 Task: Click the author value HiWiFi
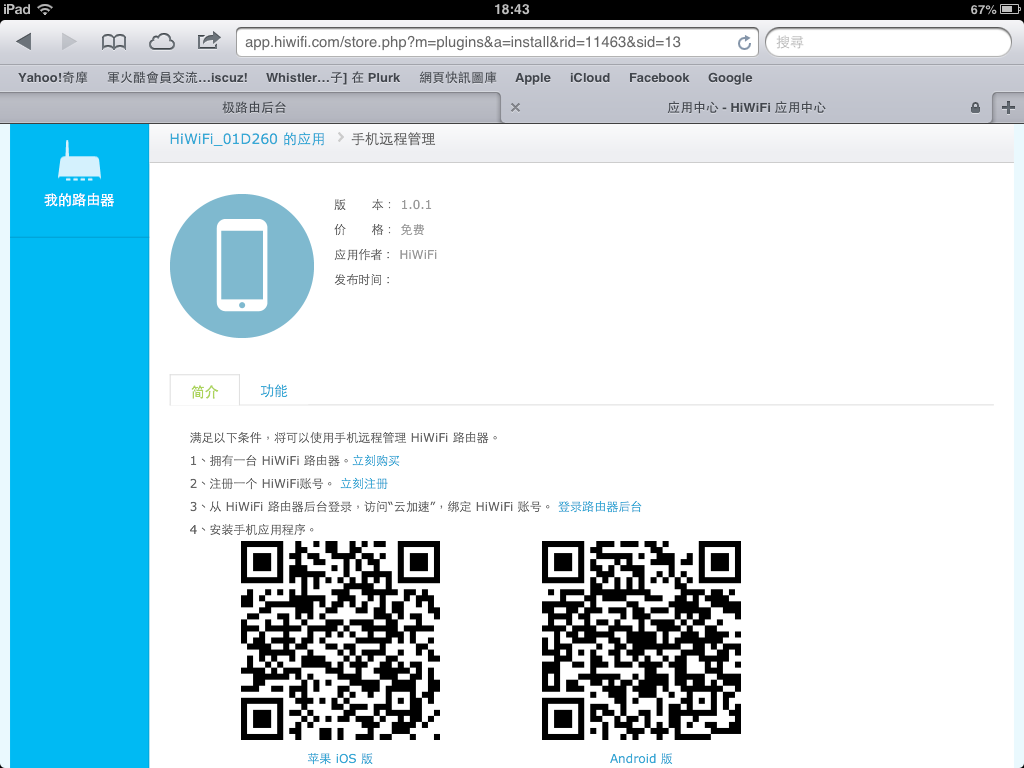(x=418, y=254)
